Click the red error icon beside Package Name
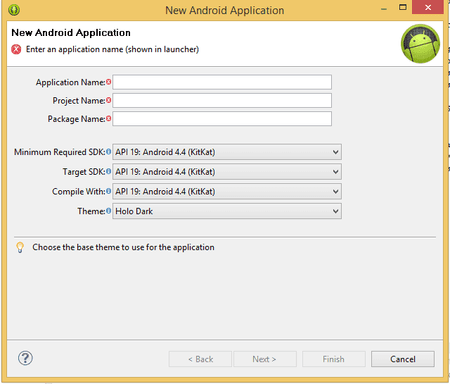450x384 pixels. (x=108, y=118)
